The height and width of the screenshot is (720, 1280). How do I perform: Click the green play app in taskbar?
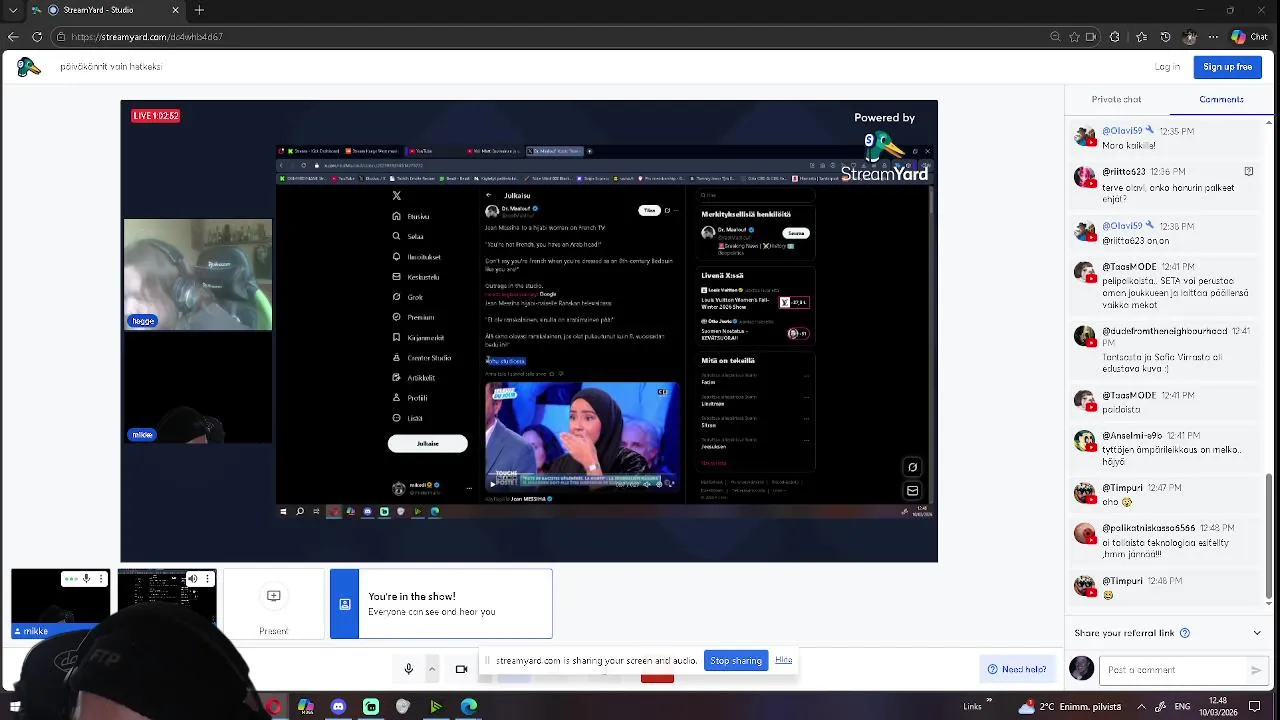[436, 707]
